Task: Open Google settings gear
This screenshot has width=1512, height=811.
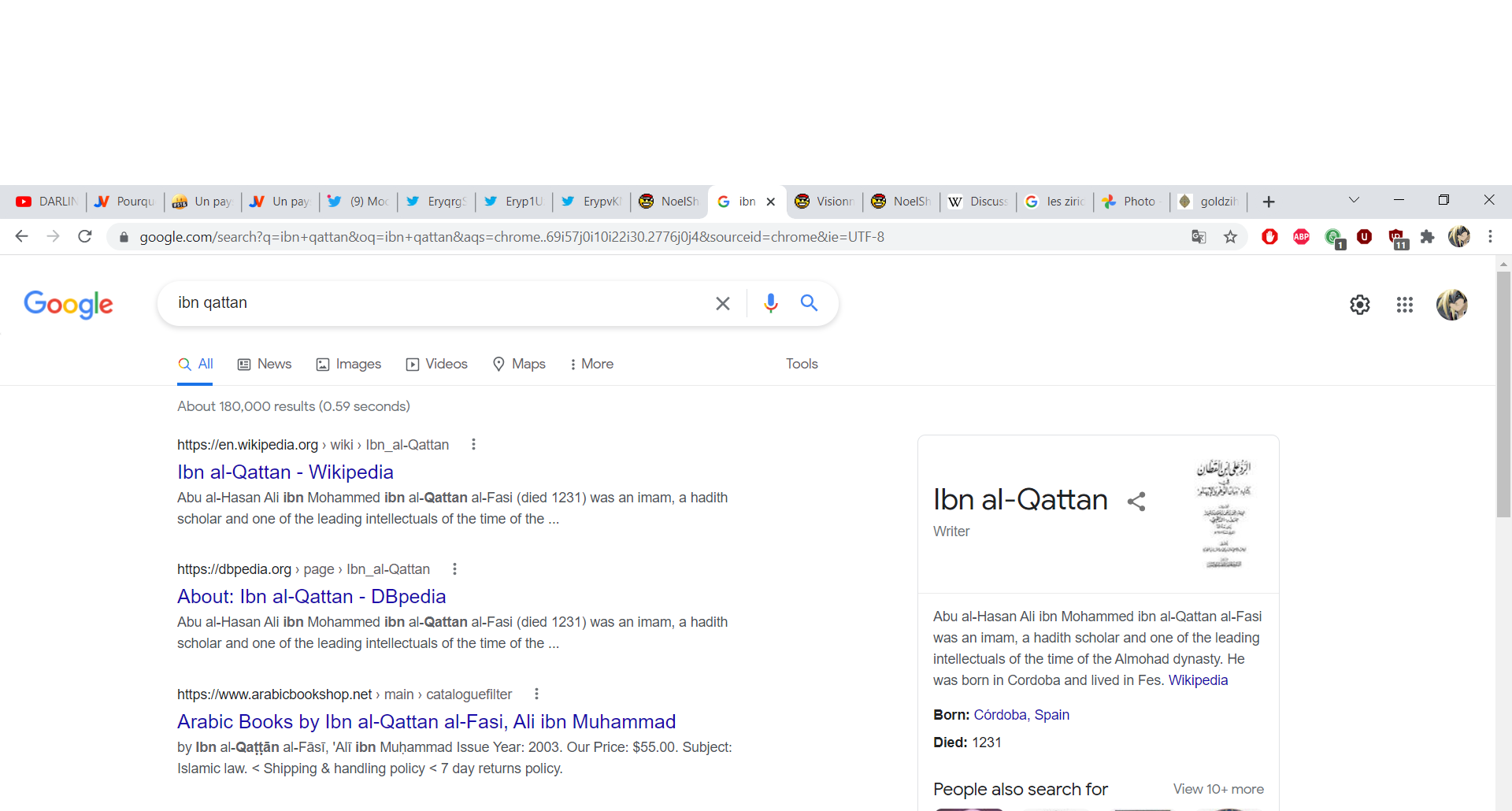Action: (x=1359, y=305)
